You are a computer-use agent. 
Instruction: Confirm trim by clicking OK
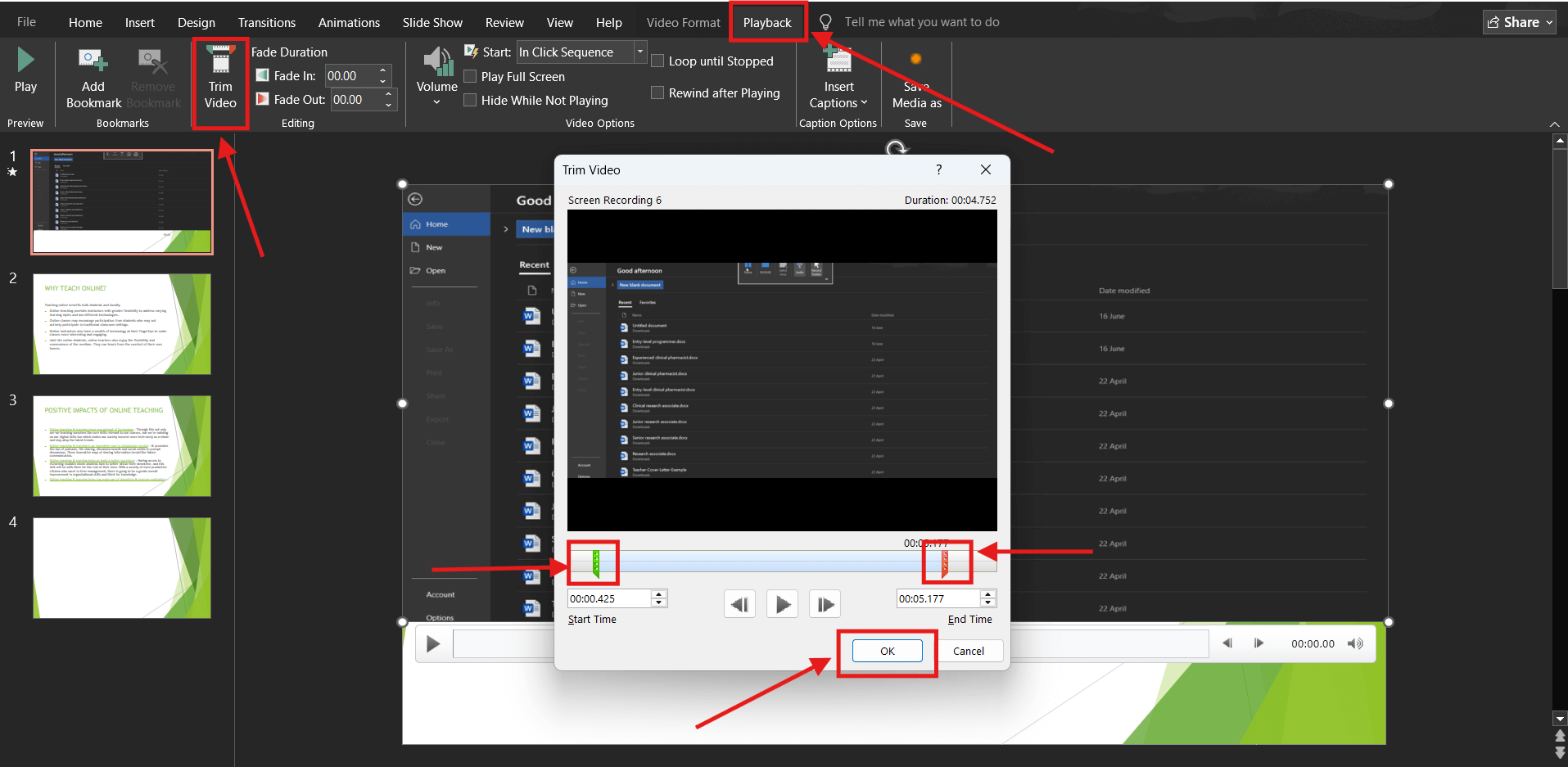pyautogui.click(x=887, y=651)
